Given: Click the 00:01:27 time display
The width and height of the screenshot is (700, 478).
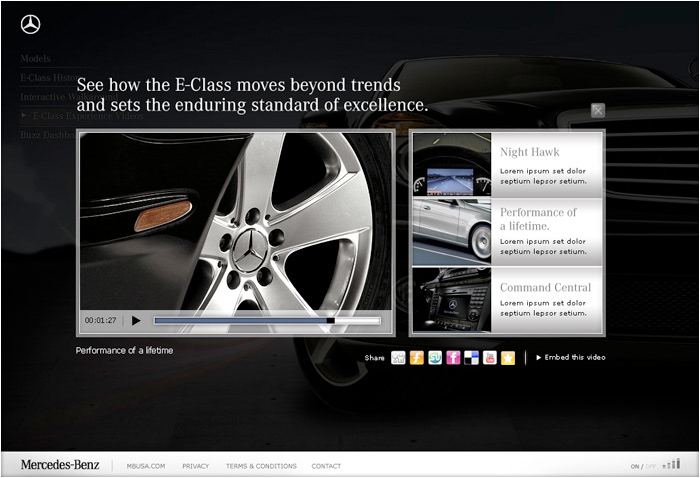Looking at the screenshot, I should click(x=100, y=320).
